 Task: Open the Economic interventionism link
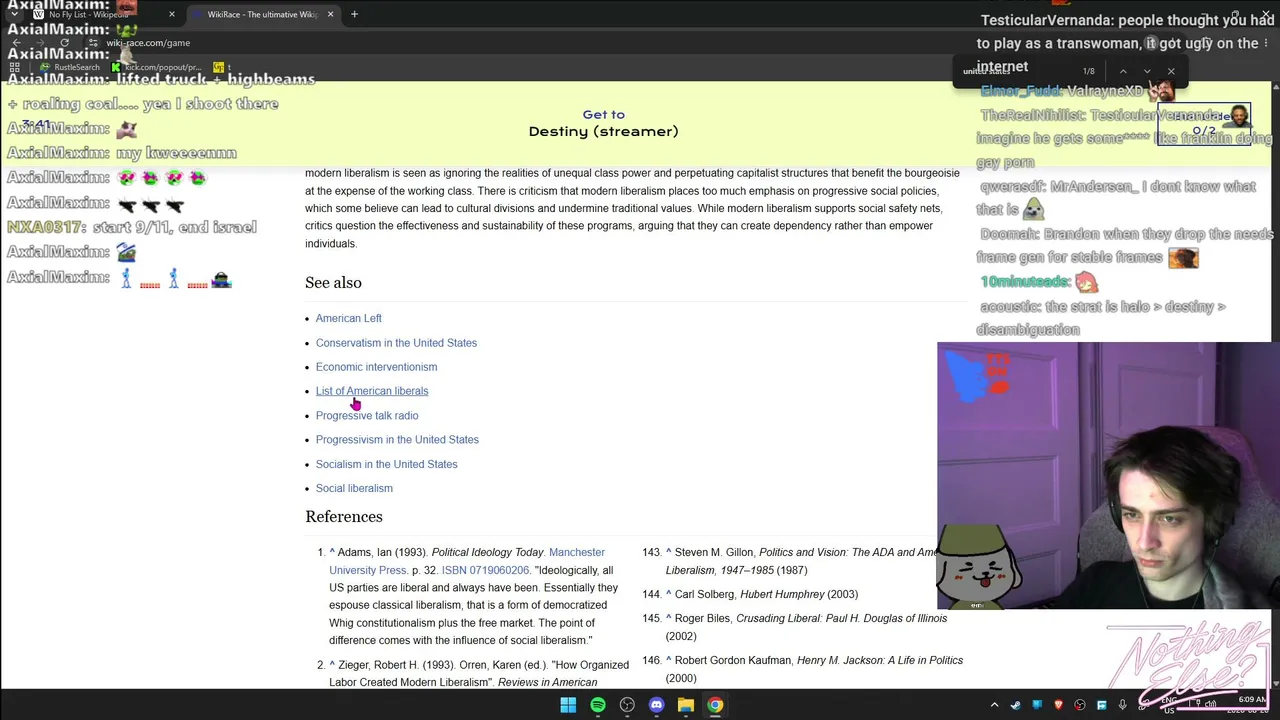coord(376,367)
